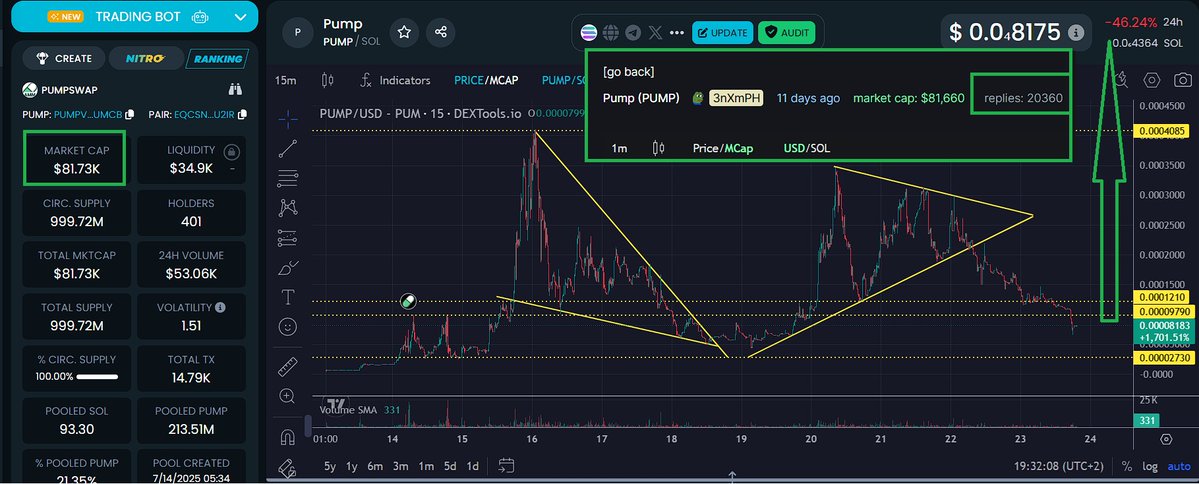Open the NITRO section

pyautogui.click(x=146, y=58)
